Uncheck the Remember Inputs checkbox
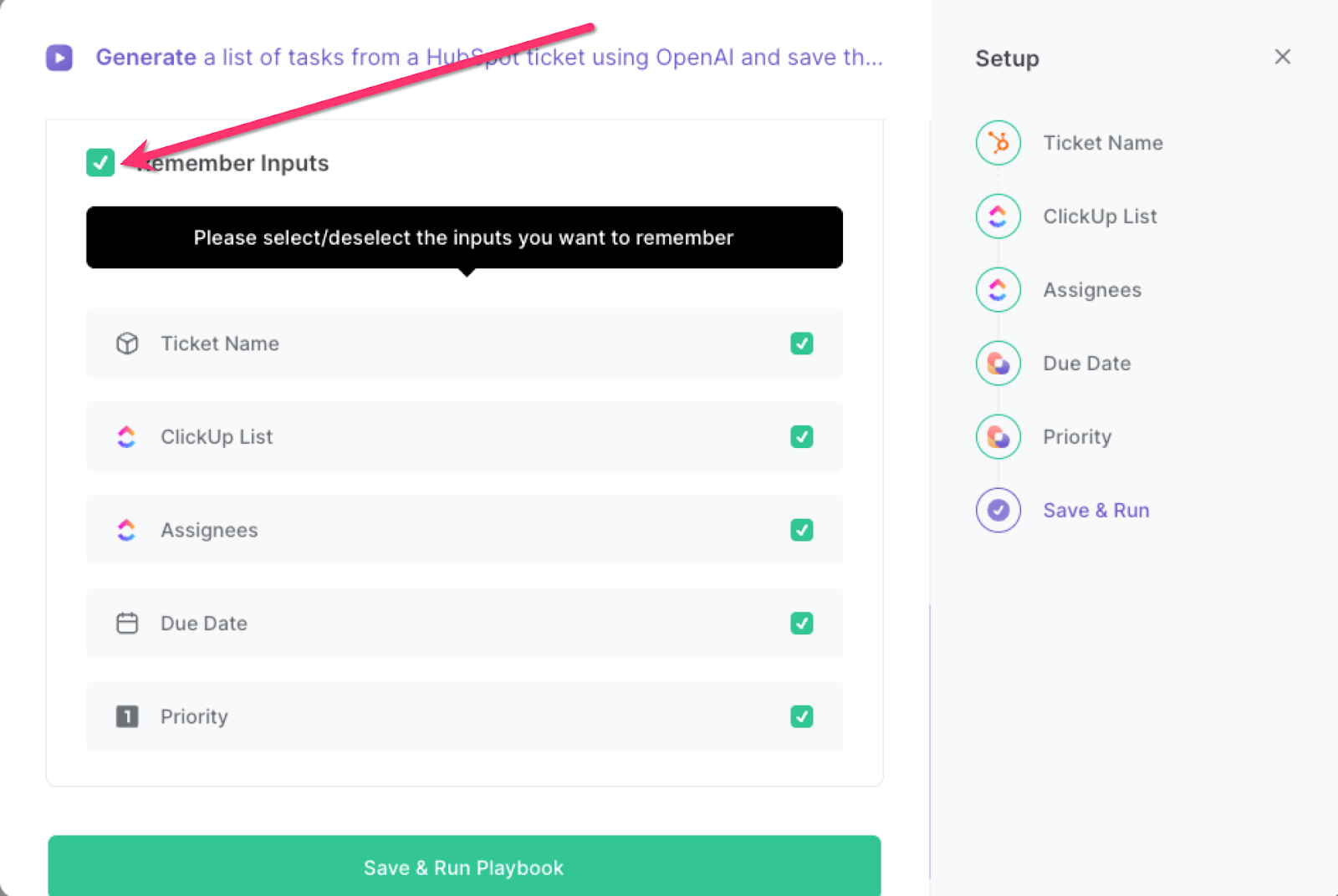This screenshot has height=896, width=1338. [x=100, y=163]
